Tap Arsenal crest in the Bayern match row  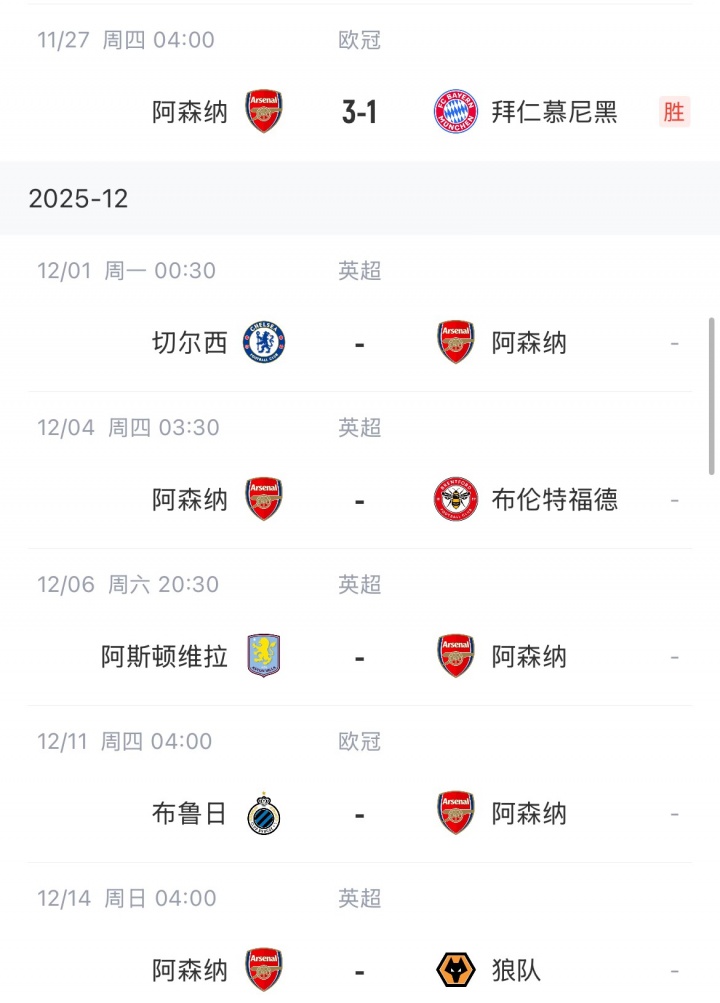(264, 113)
